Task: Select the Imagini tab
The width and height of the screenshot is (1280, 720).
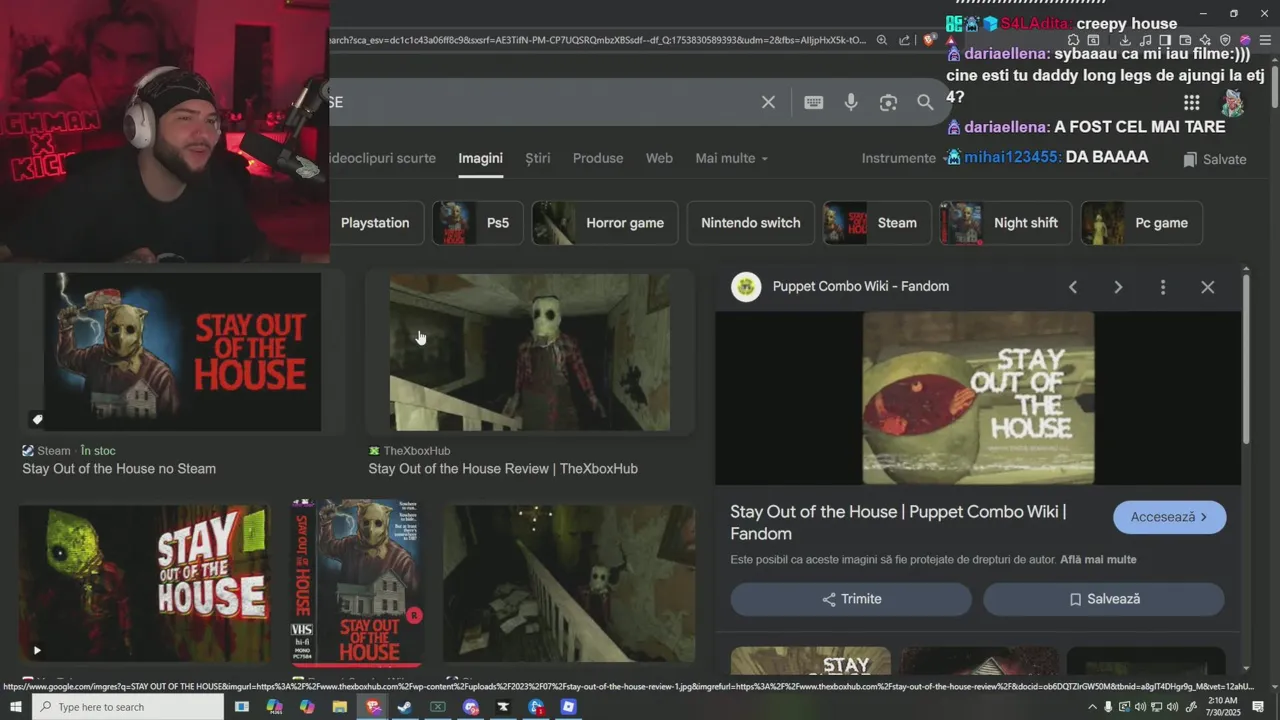Action: (480, 158)
